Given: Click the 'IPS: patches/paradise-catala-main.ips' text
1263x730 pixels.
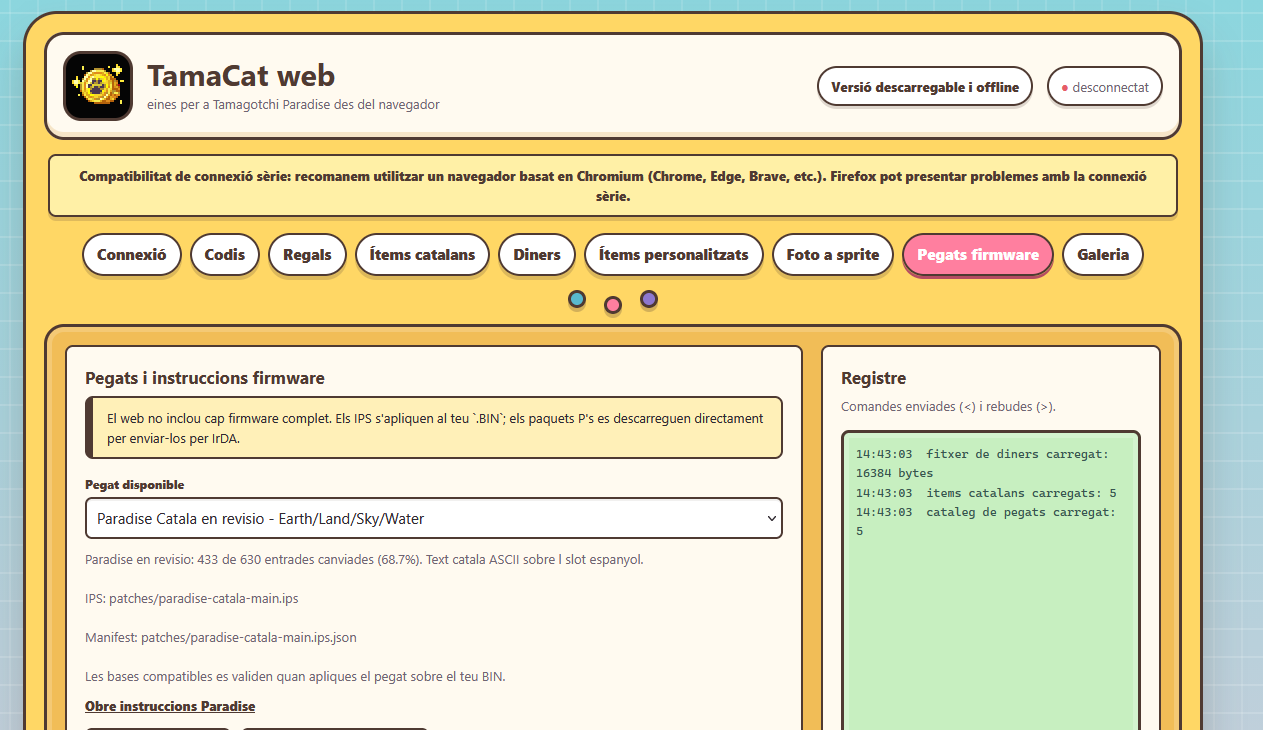Looking at the screenshot, I should point(192,598).
